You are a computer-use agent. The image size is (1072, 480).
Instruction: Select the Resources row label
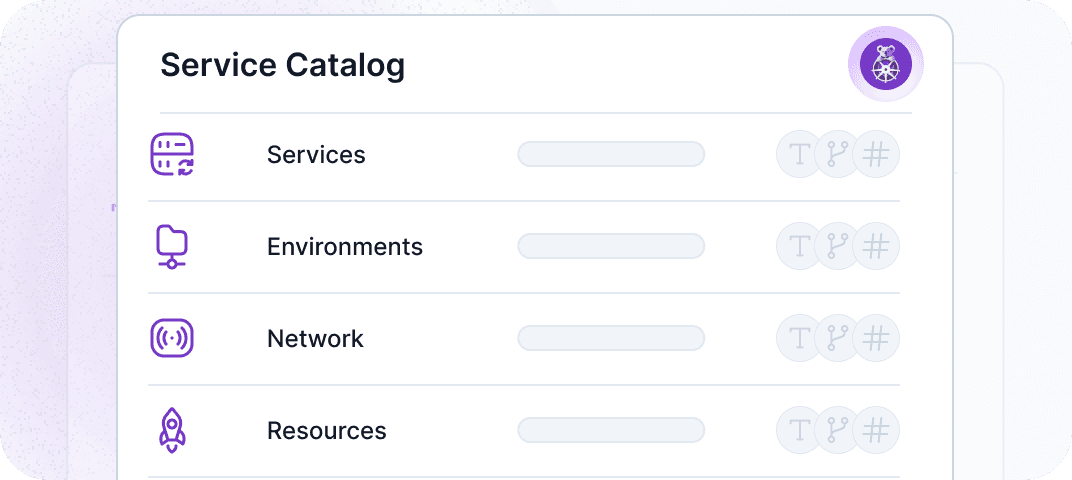[x=326, y=431]
